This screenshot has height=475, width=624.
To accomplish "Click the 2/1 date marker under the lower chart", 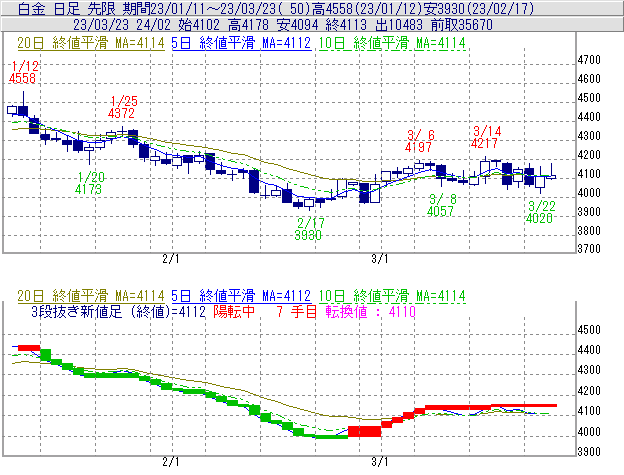I will tap(171, 462).
